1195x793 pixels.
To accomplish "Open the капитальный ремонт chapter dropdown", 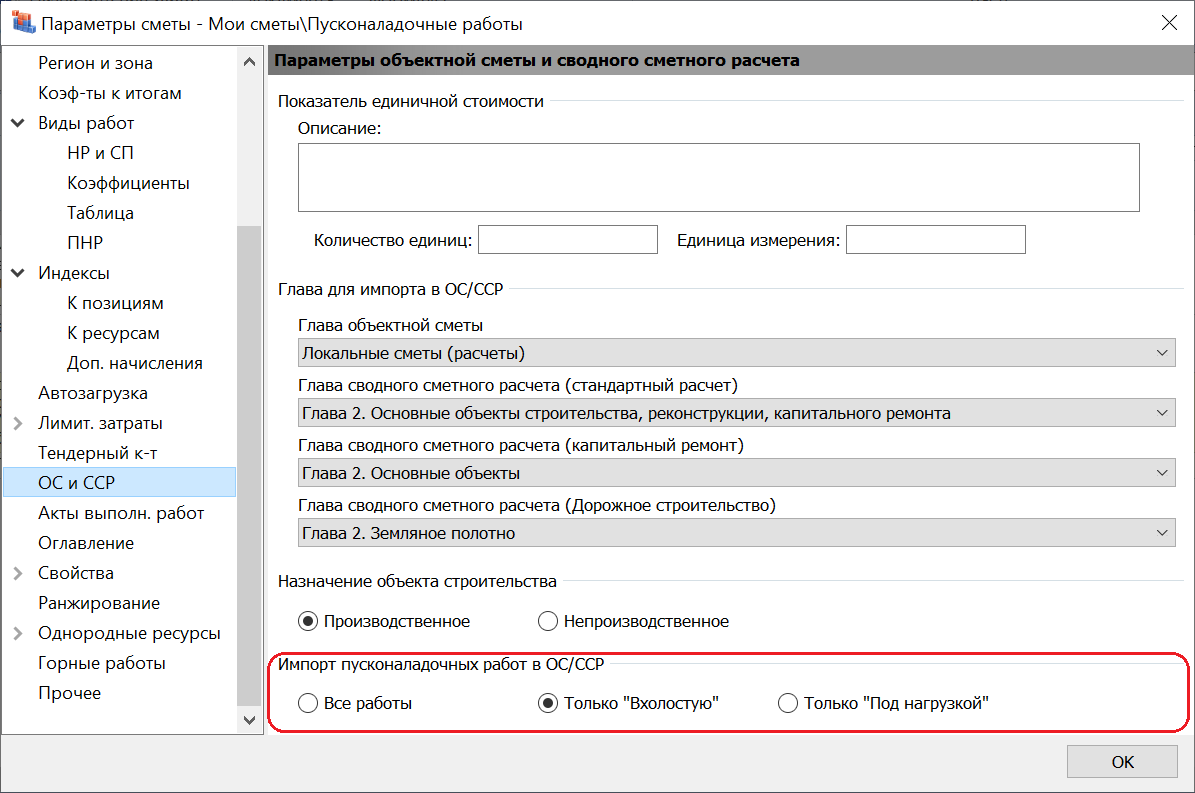I will click(736, 473).
